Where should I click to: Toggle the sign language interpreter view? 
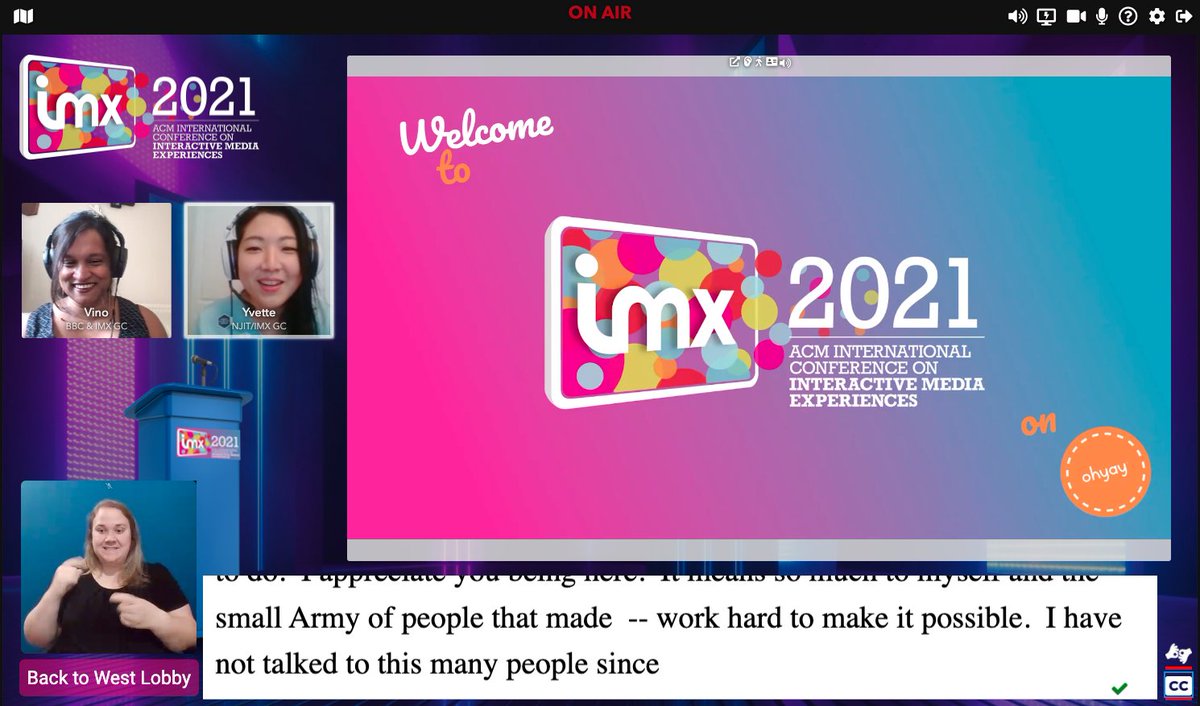(1176, 652)
